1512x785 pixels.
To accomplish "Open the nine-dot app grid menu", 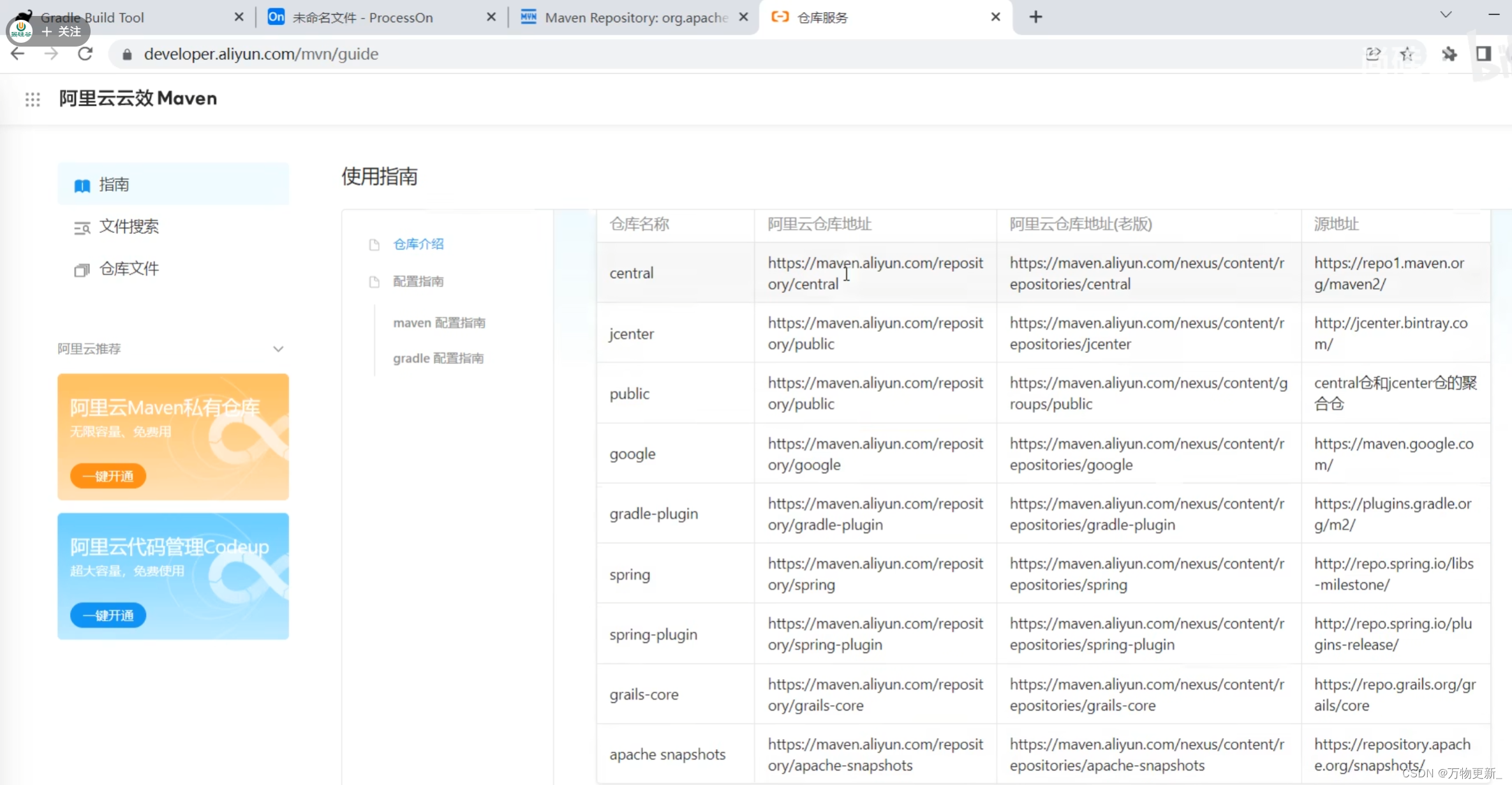I will click(33, 100).
